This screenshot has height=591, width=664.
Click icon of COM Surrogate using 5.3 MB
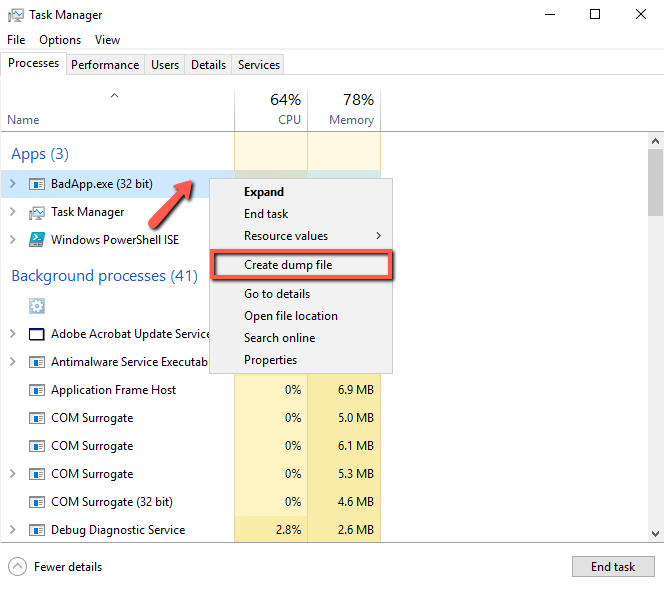[37, 474]
